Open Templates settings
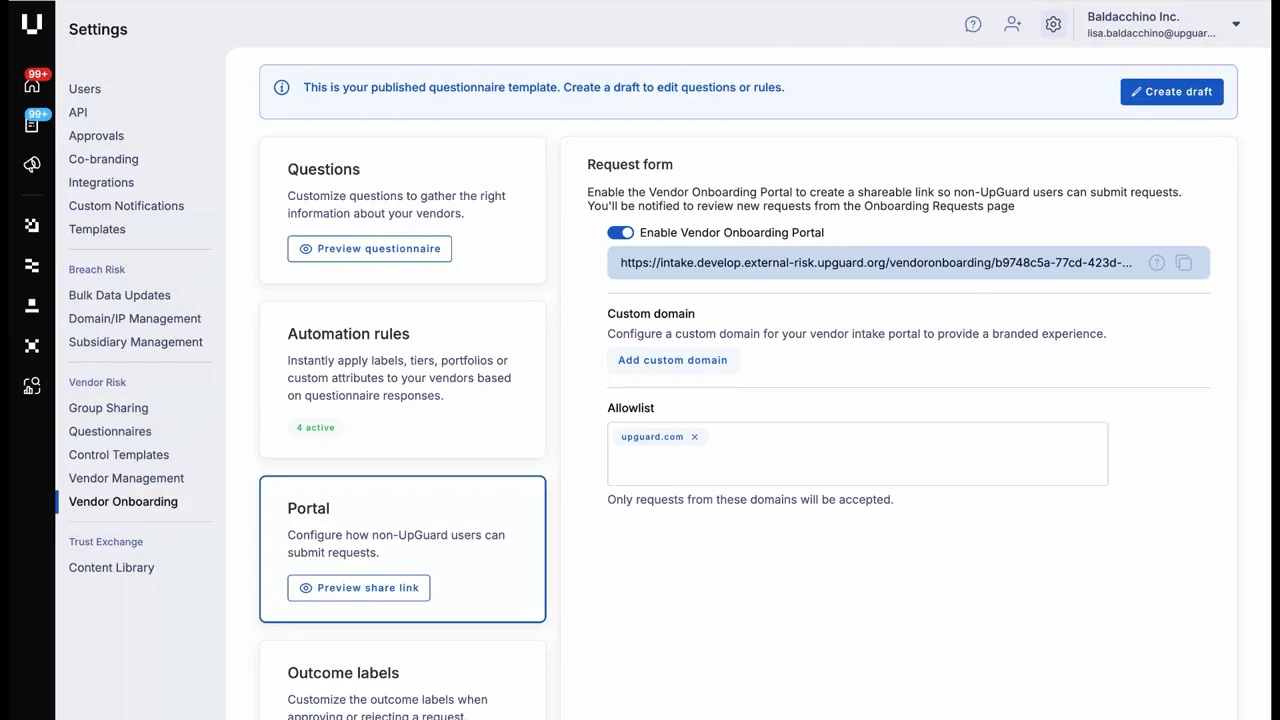 click(x=97, y=229)
